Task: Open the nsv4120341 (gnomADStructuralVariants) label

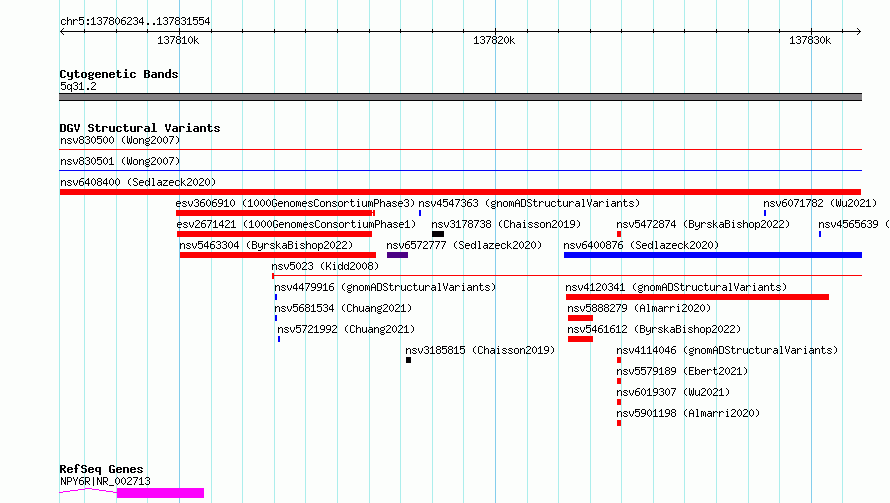Action: pos(677,287)
